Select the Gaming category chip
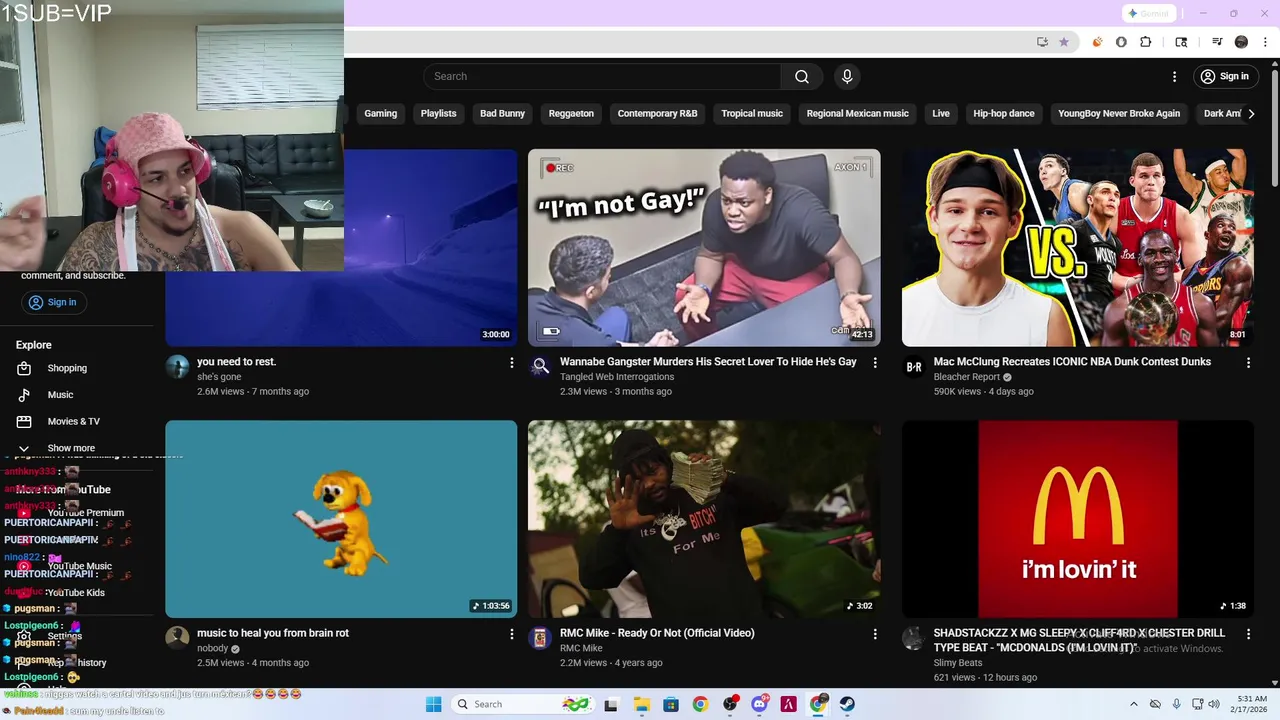 click(380, 114)
